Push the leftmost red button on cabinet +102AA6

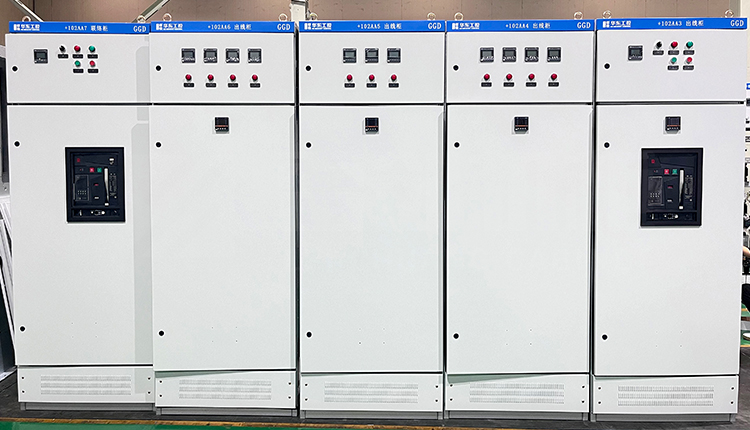tap(188, 77)
